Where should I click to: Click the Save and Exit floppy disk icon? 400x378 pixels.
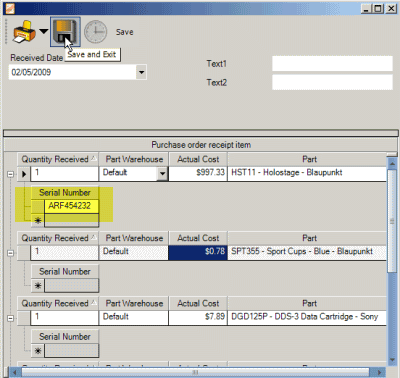click(x=65, y=32)
